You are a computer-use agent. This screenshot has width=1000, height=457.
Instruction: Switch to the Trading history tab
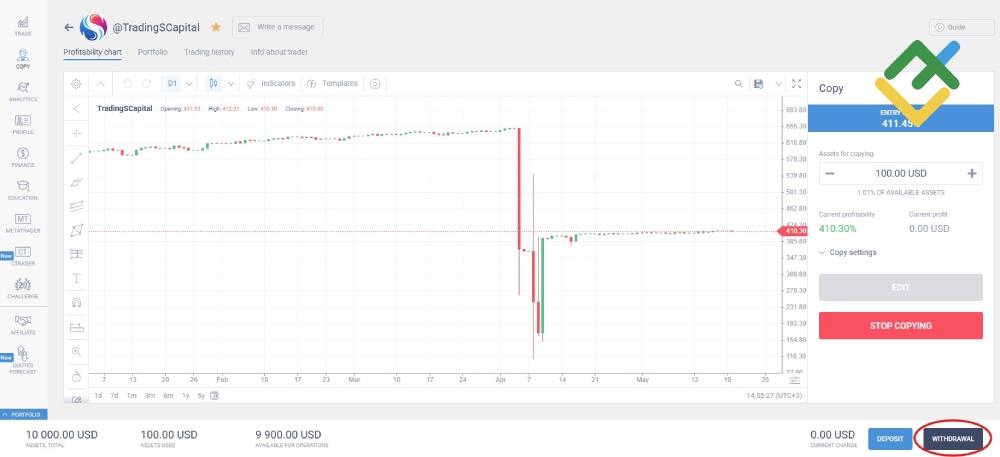click(x=209, y=52)
